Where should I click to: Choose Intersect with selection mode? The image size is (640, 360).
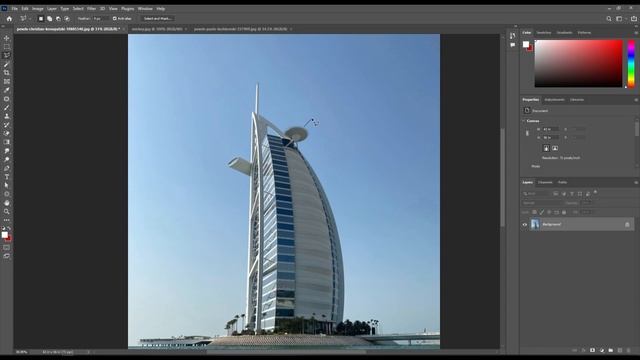point(67,18)
